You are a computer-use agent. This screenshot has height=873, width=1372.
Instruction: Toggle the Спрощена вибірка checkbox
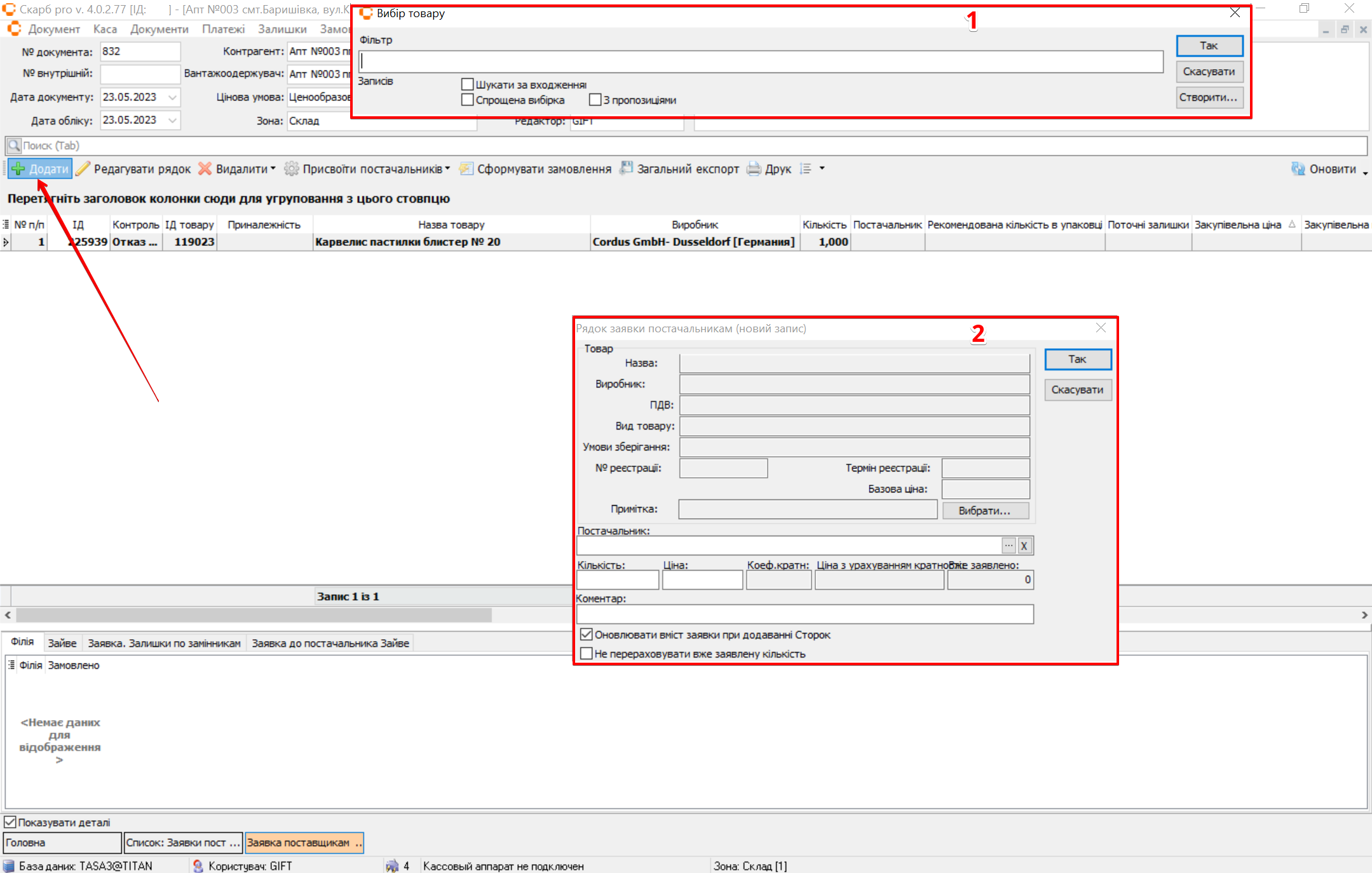pyautogui.click(x=468, y=100)
